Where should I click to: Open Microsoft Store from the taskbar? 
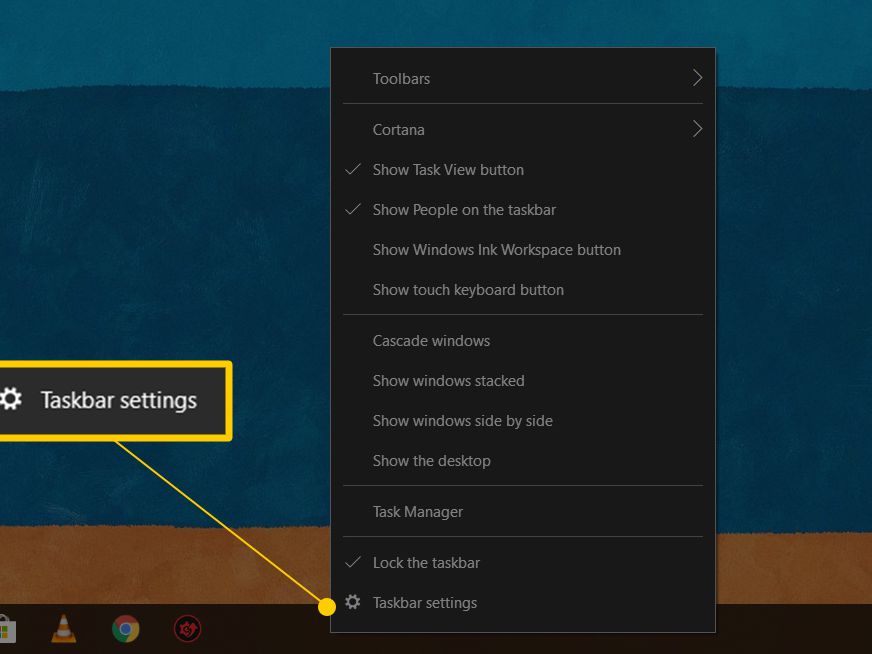coord(8,629)
